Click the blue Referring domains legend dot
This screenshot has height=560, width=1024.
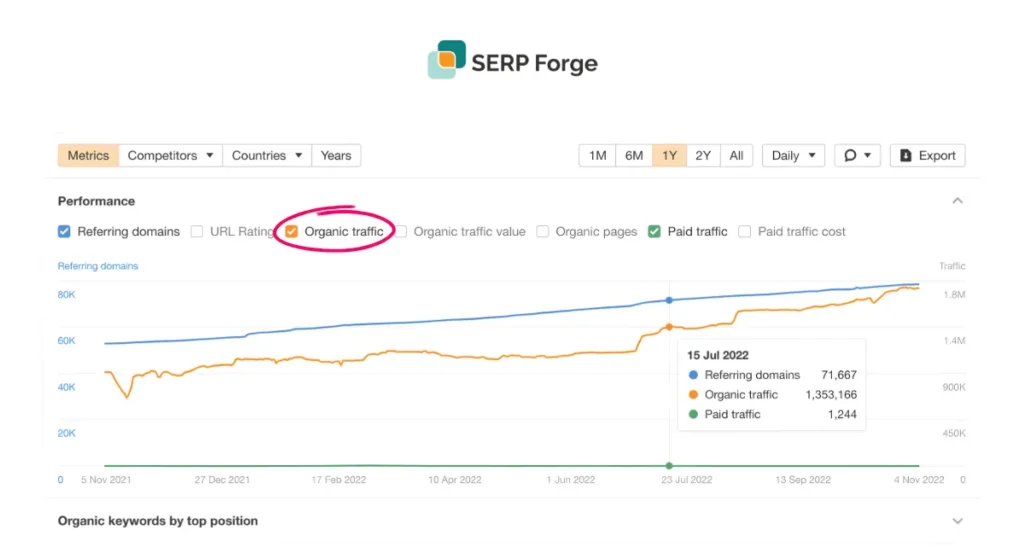point(694,375)
